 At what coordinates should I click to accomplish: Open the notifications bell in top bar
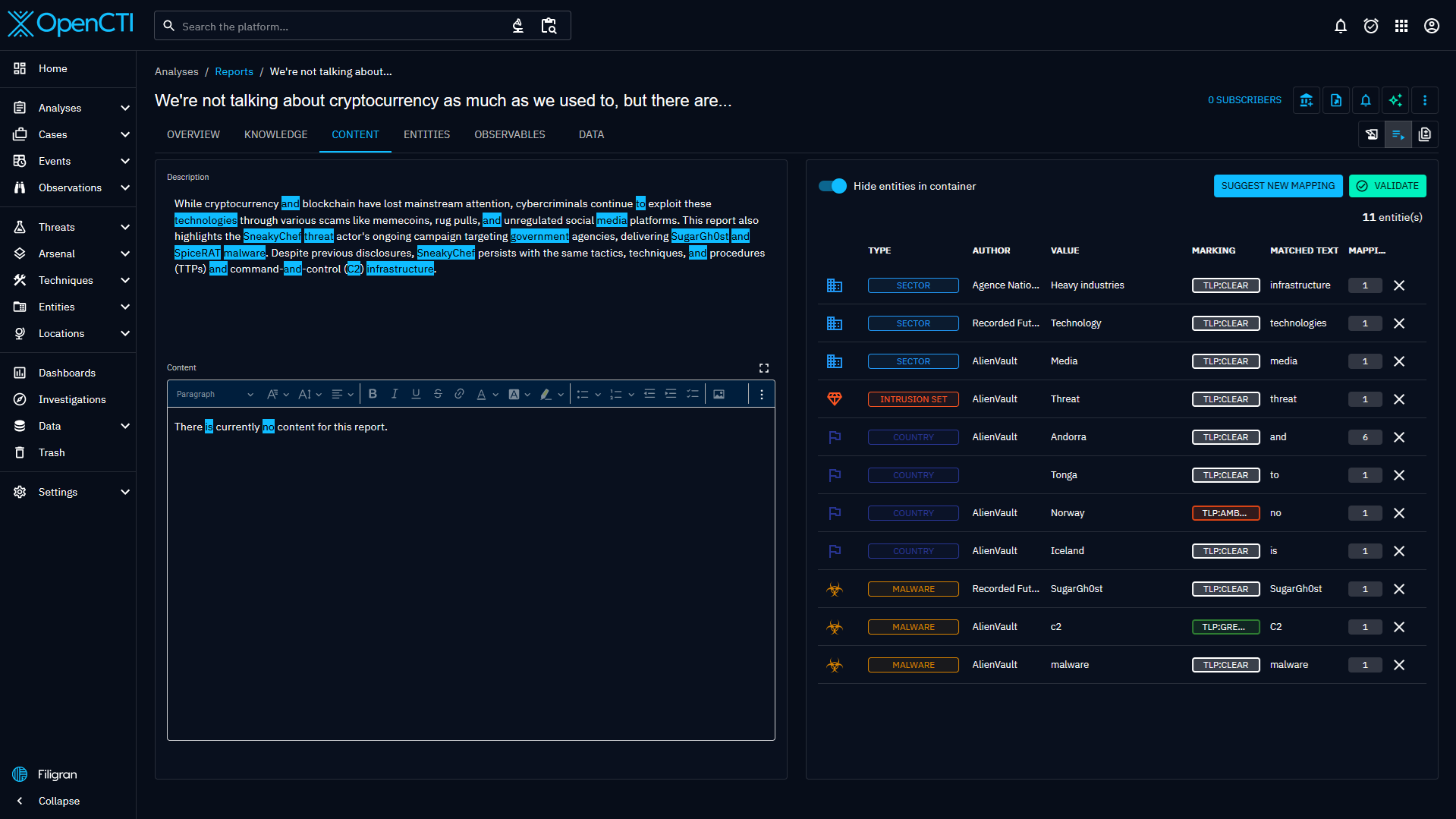pos(1340,27)
